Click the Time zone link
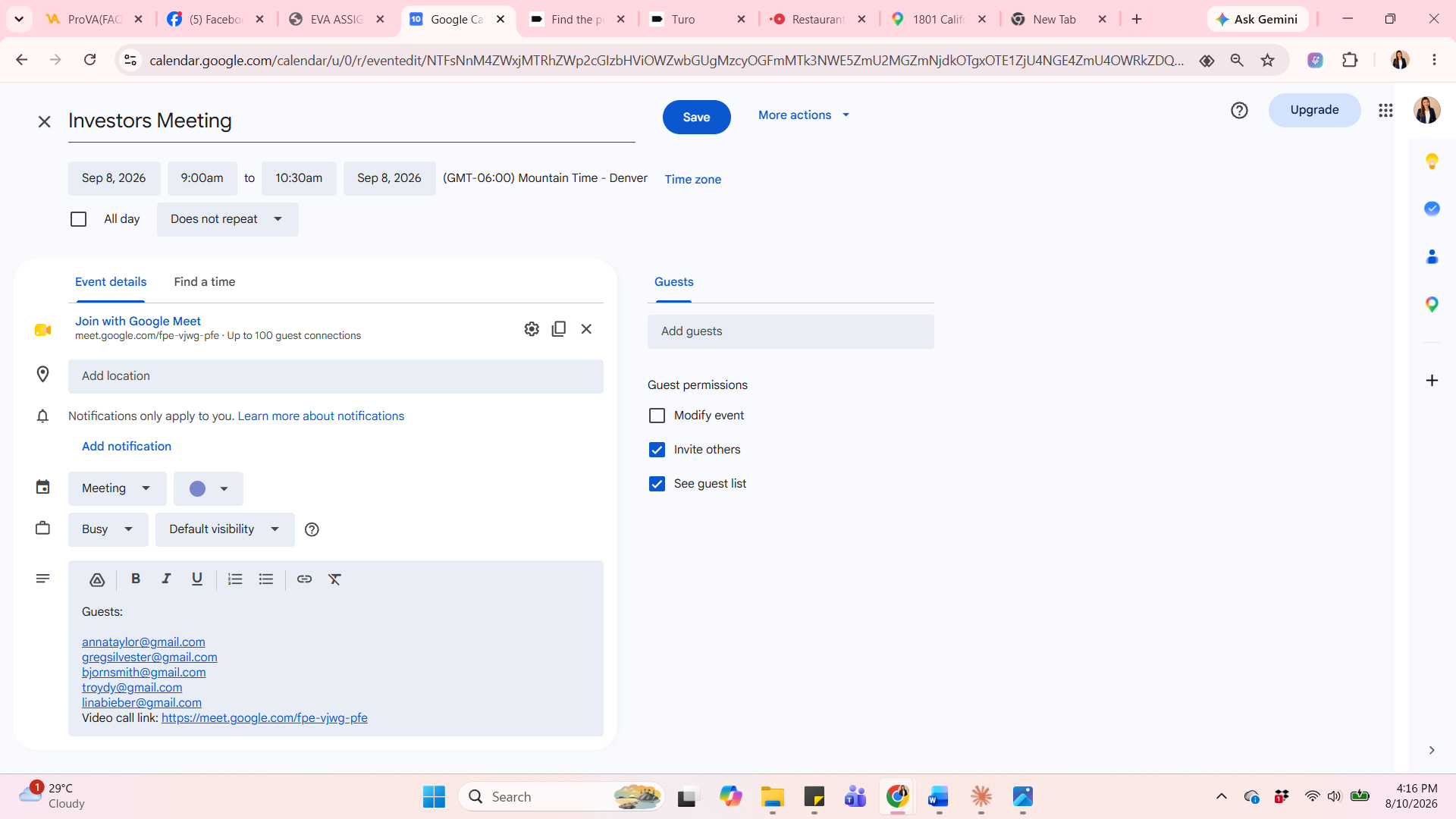The height and width of the screenshot is (819, 1456). coord(692,180)
